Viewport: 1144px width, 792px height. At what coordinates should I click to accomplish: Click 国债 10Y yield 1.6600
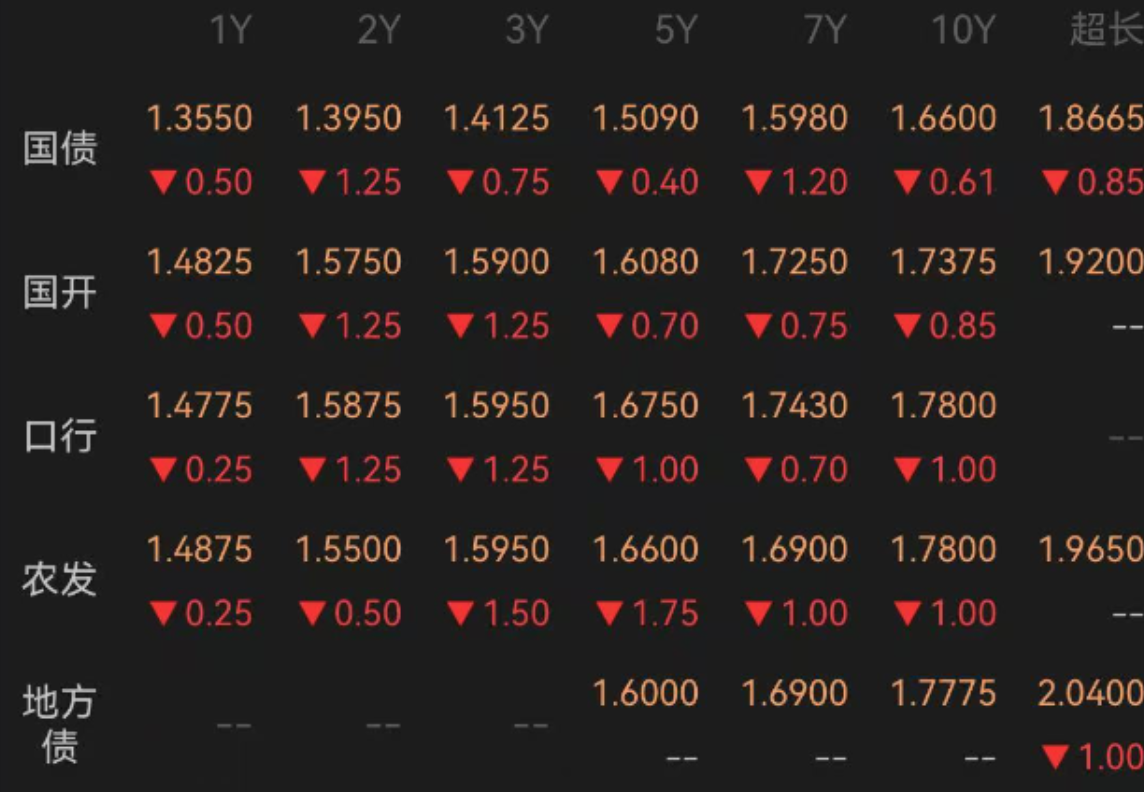(943, 118)
